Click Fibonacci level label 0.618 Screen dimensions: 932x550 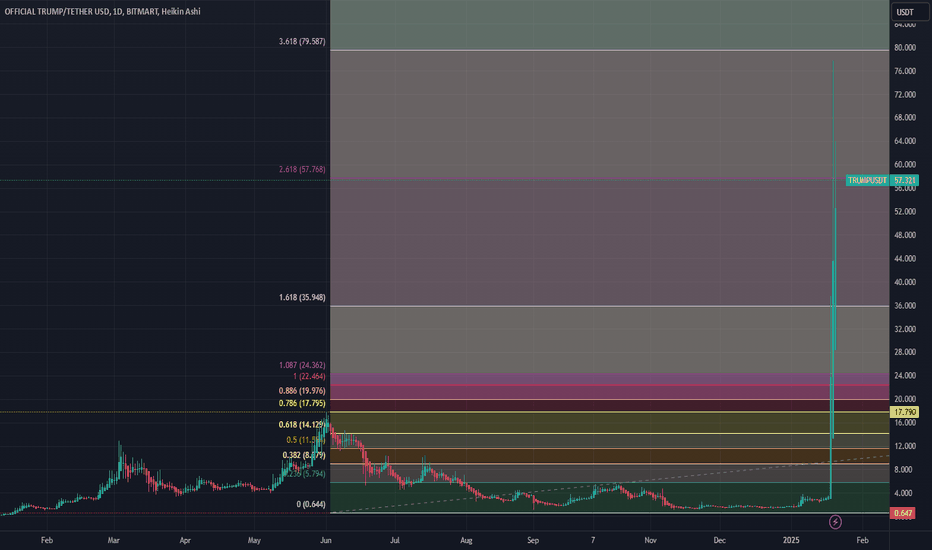click(x=302, y=425)
